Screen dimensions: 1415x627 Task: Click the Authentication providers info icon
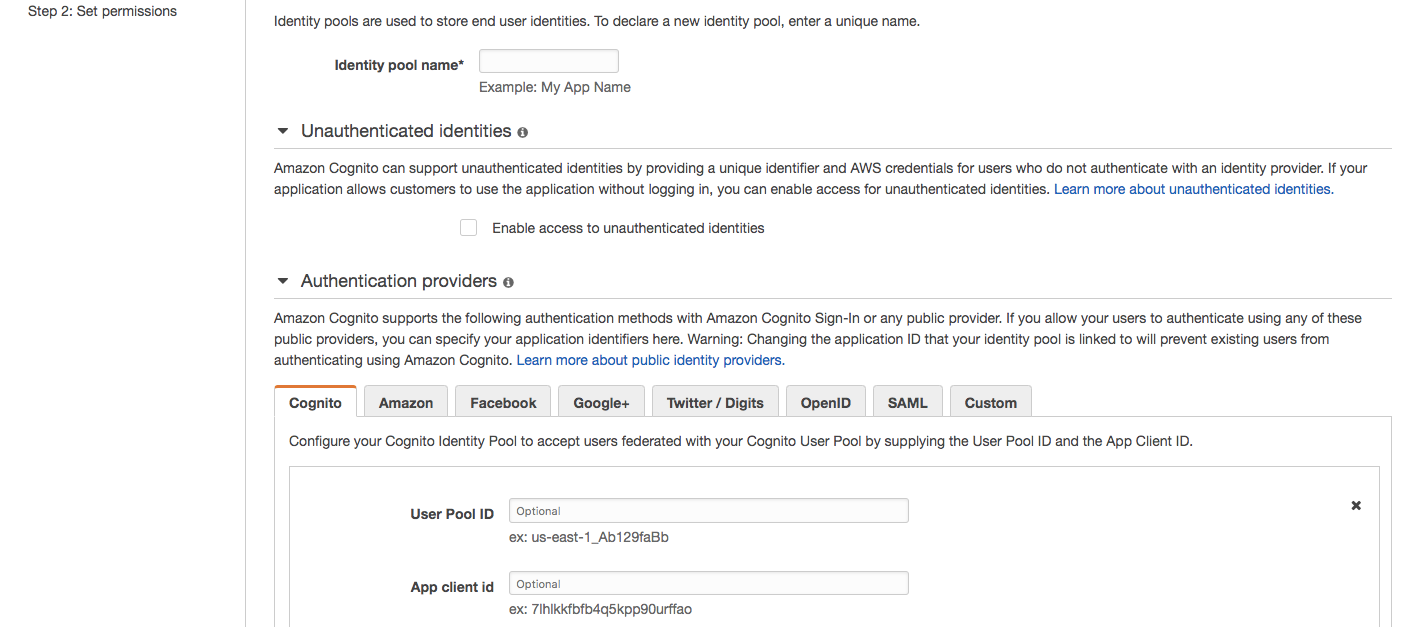[x=508, y=282]
